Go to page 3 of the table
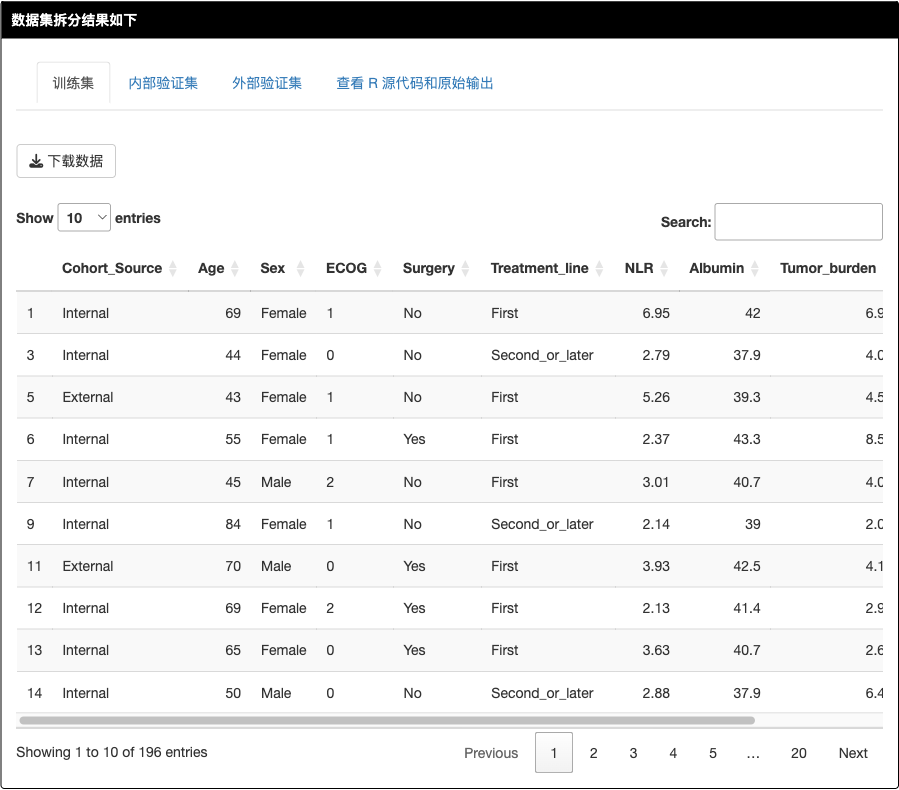The height and width of the screenshot is (790, 899). [x=633, y=753]
